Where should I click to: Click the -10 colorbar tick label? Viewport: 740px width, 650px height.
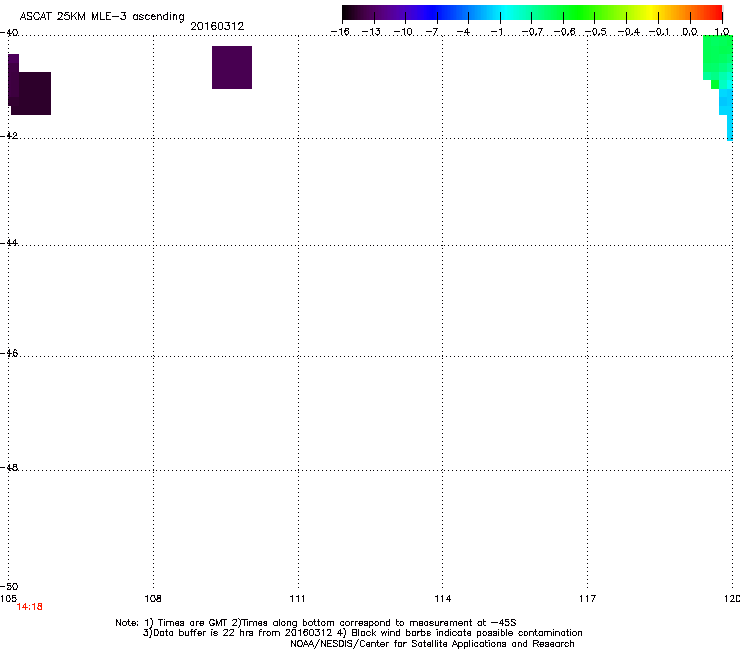pos(403,32)
